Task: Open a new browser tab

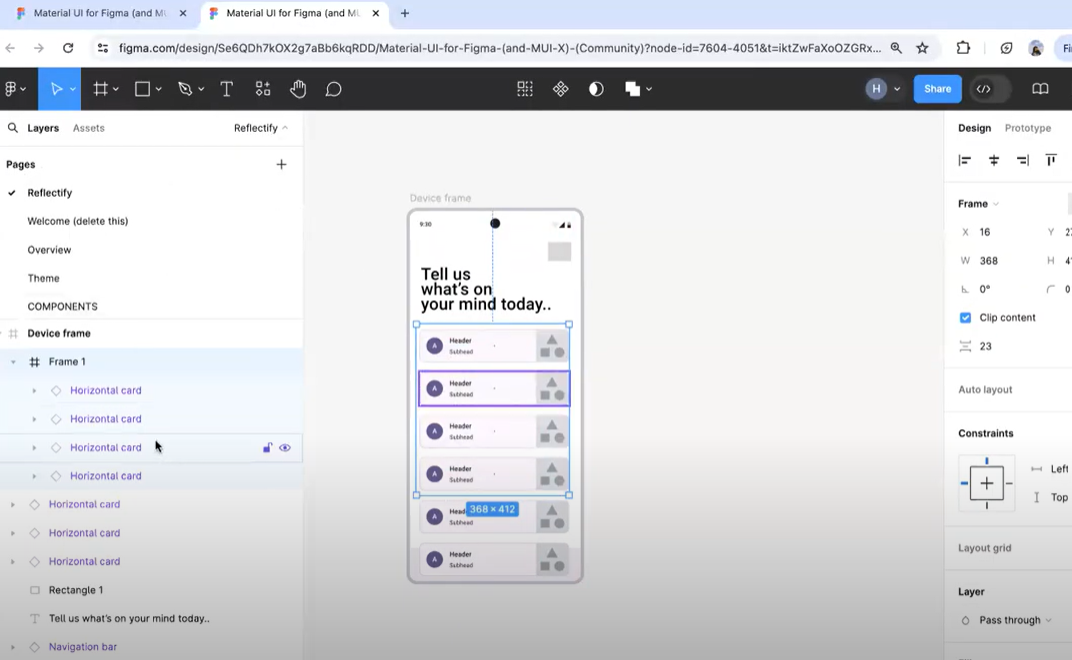Action: (405, 13)
